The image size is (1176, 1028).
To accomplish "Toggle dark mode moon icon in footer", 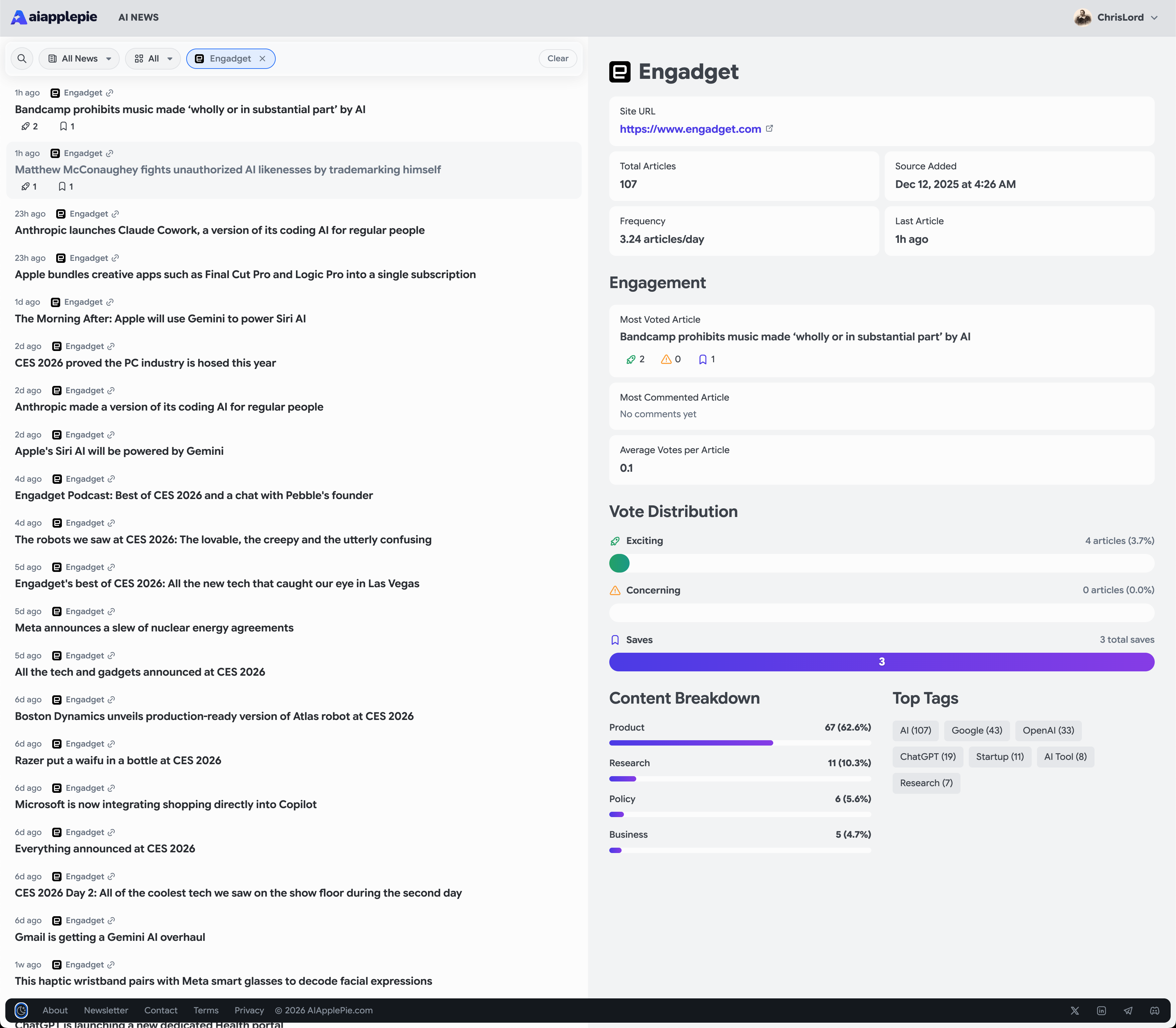I will (x=21, y=1010).
